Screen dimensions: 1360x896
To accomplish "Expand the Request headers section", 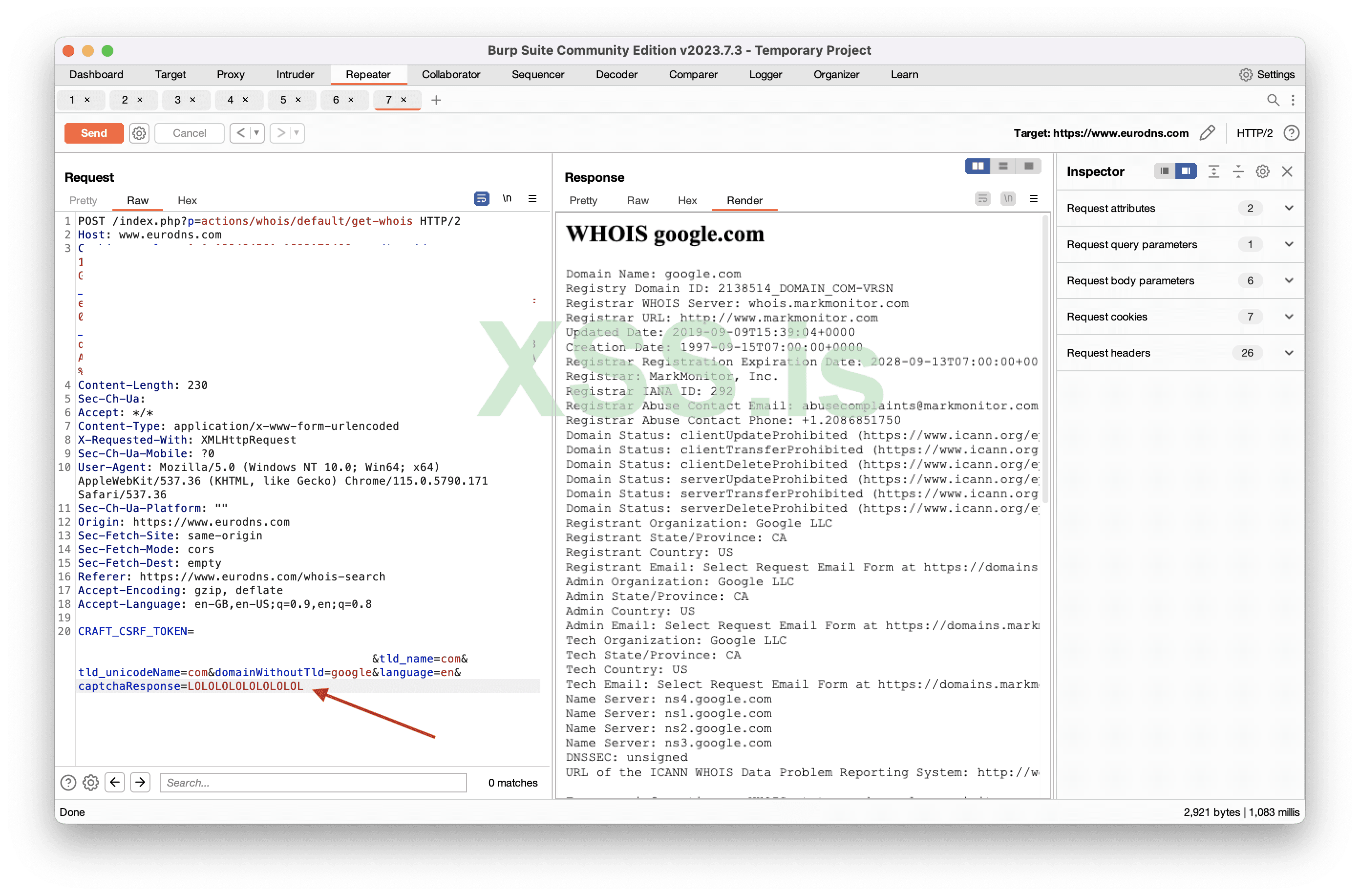I will click(x=1289, y=353).
